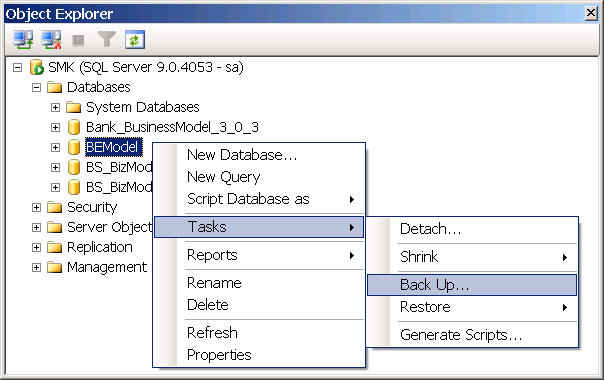Choose Delete from context menu
Screen dimensions: 604x380
click(x=259, y=305)
